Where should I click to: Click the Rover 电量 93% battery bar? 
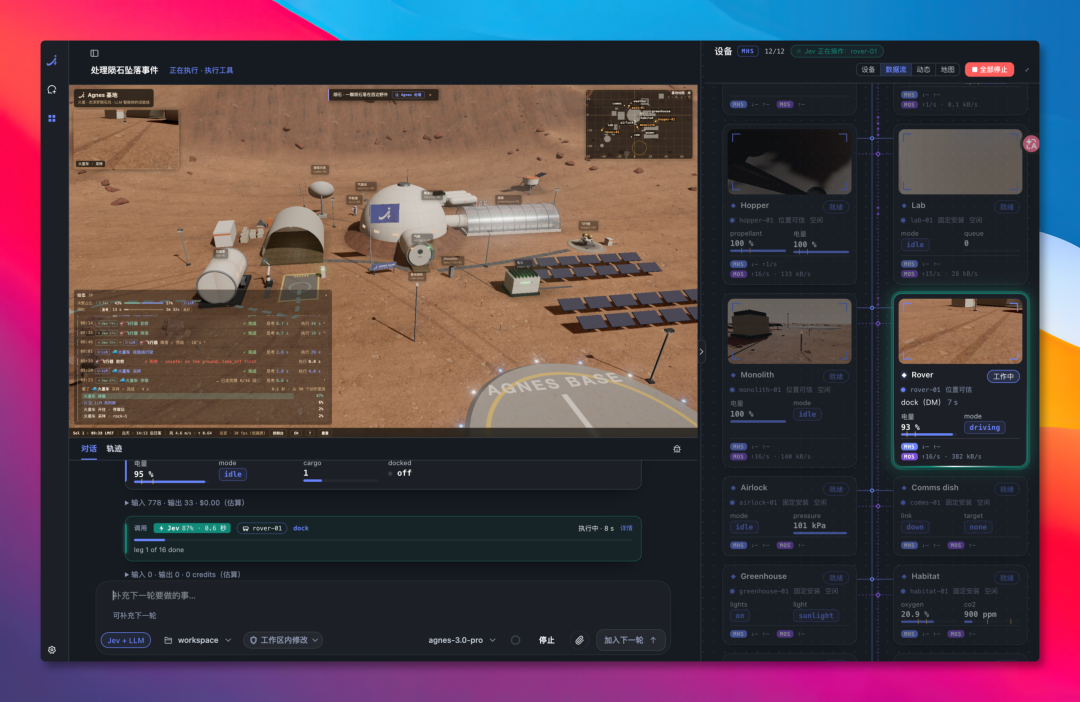927,435
